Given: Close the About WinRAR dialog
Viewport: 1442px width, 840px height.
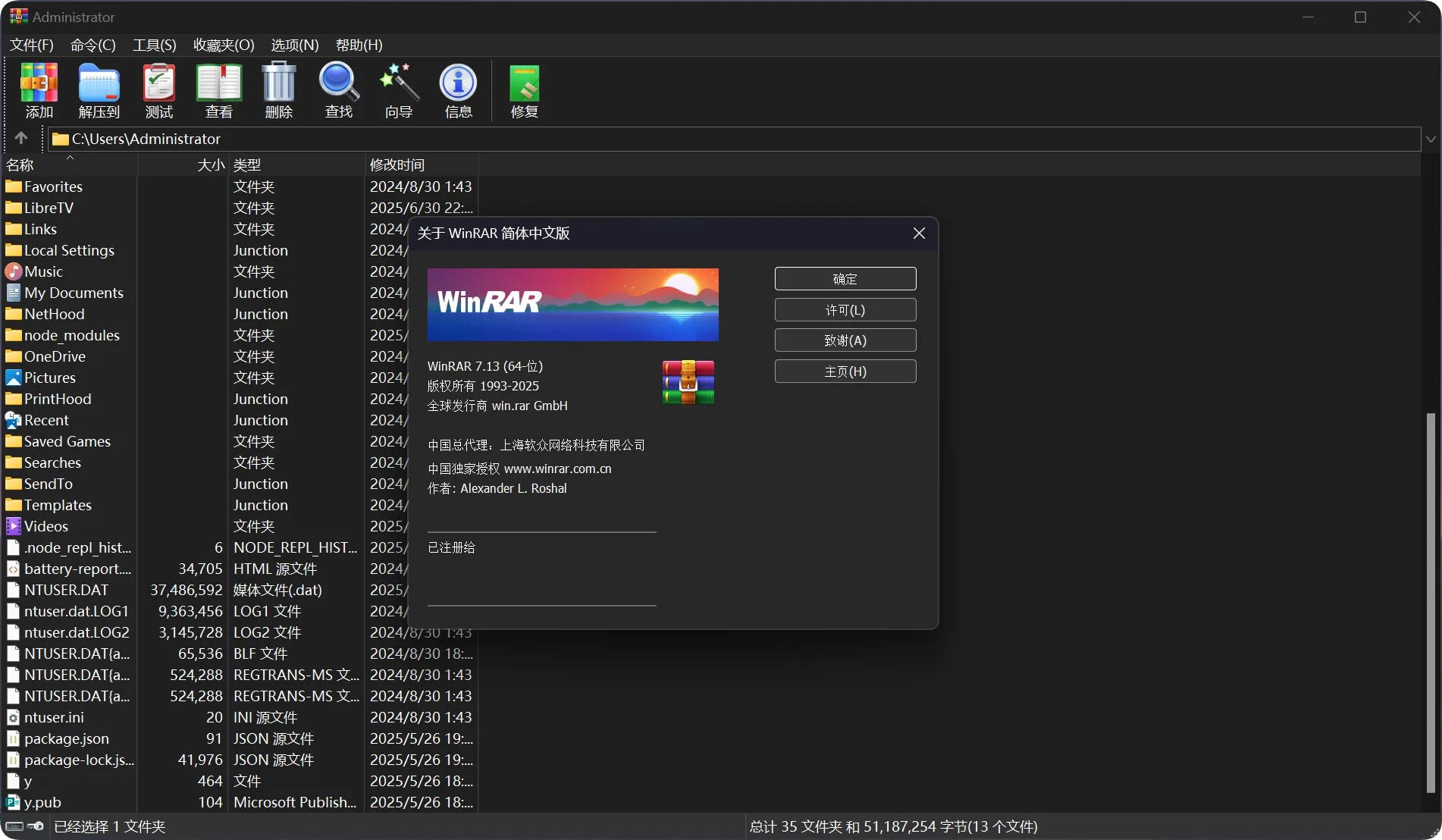Looking at the screenshot, I should [919, 233].
